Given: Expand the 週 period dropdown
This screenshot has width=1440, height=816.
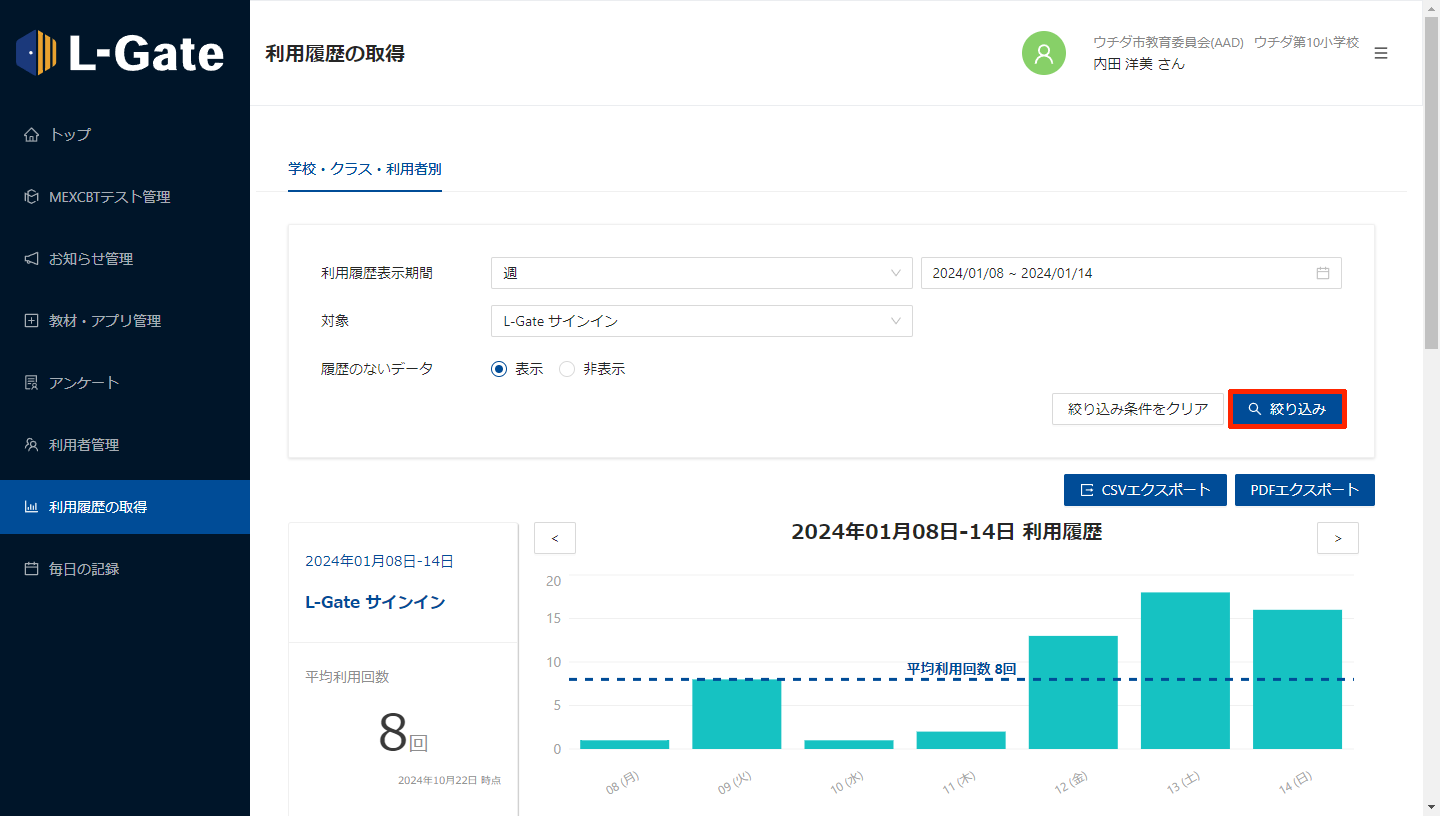Looking at the screenshot, I should coord(701,273).
